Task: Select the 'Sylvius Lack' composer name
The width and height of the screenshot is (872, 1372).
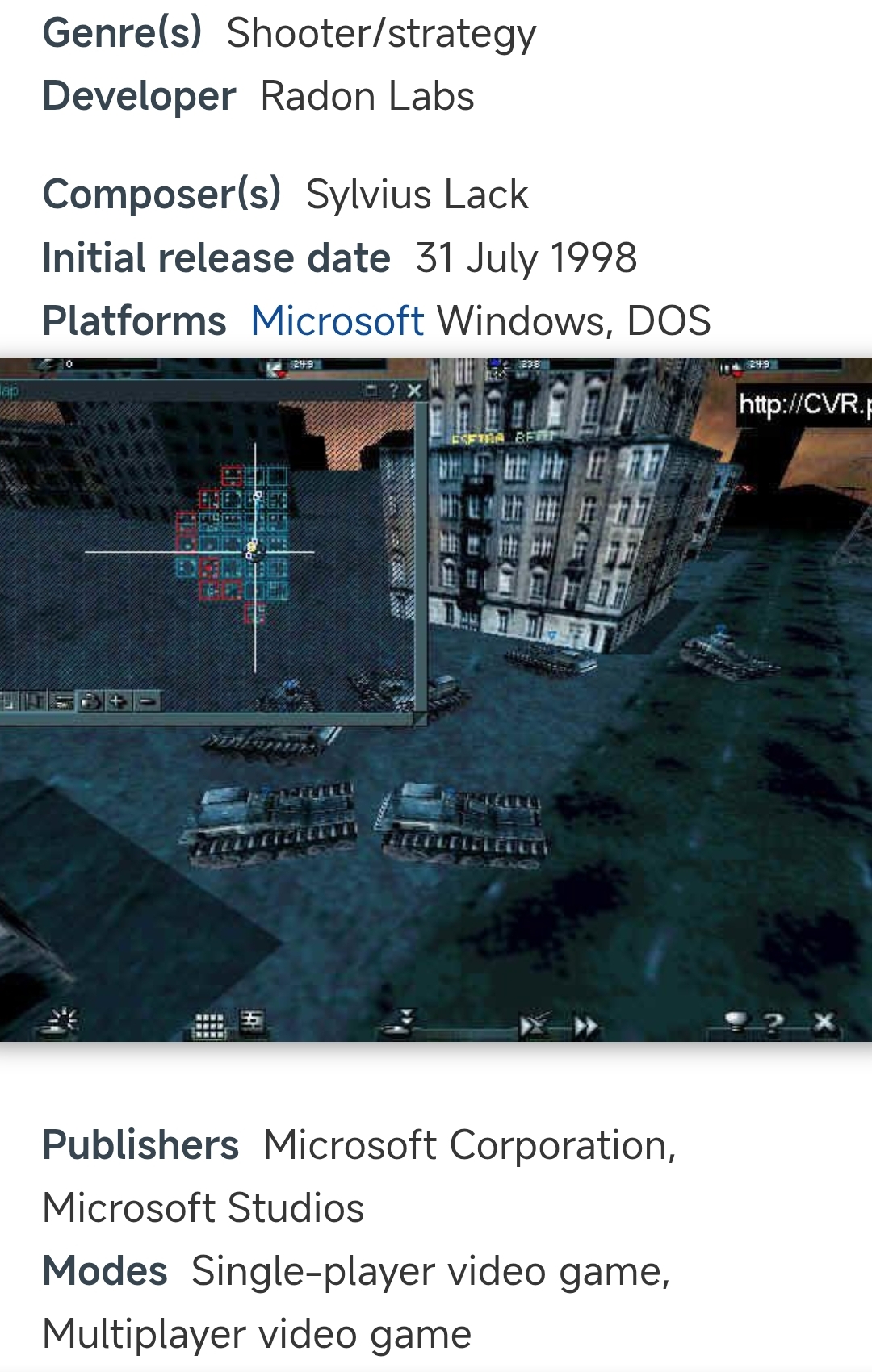Action: coord(417,195)
